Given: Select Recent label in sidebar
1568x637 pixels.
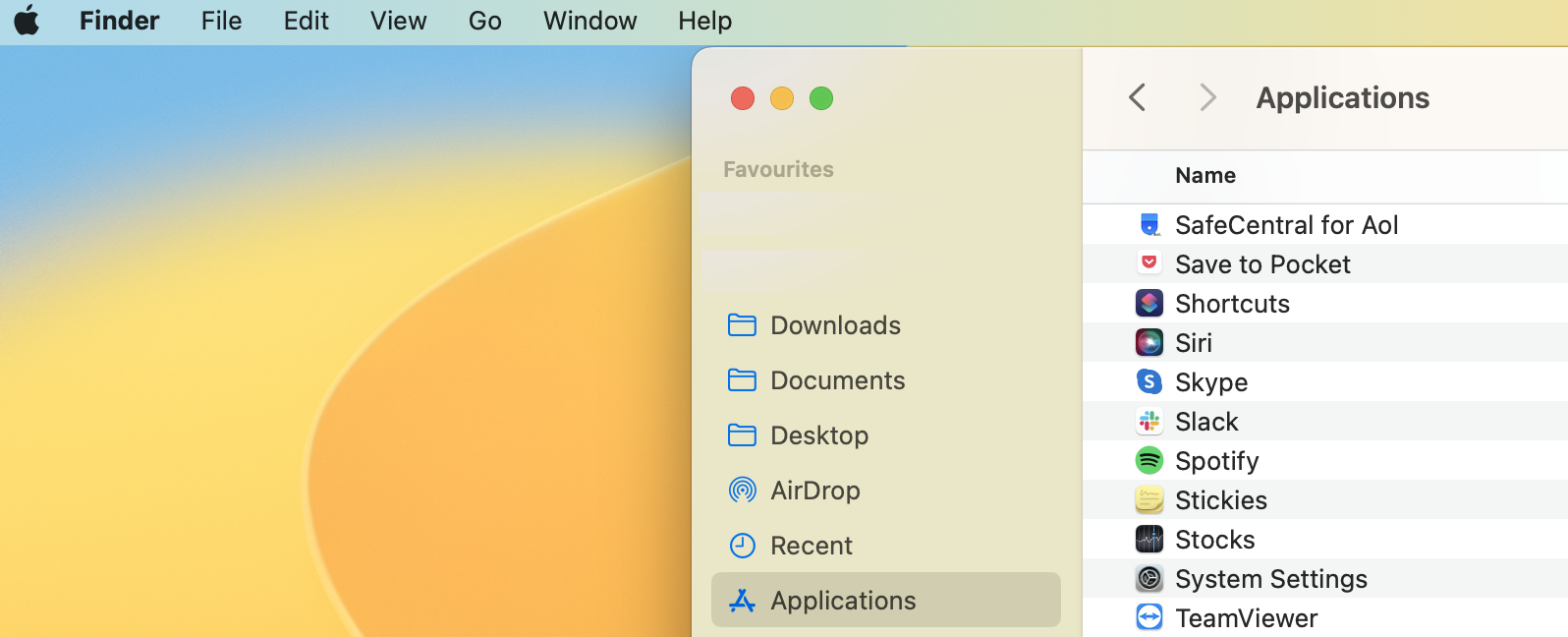Looking at the screenshot, I should coord(812,546).
